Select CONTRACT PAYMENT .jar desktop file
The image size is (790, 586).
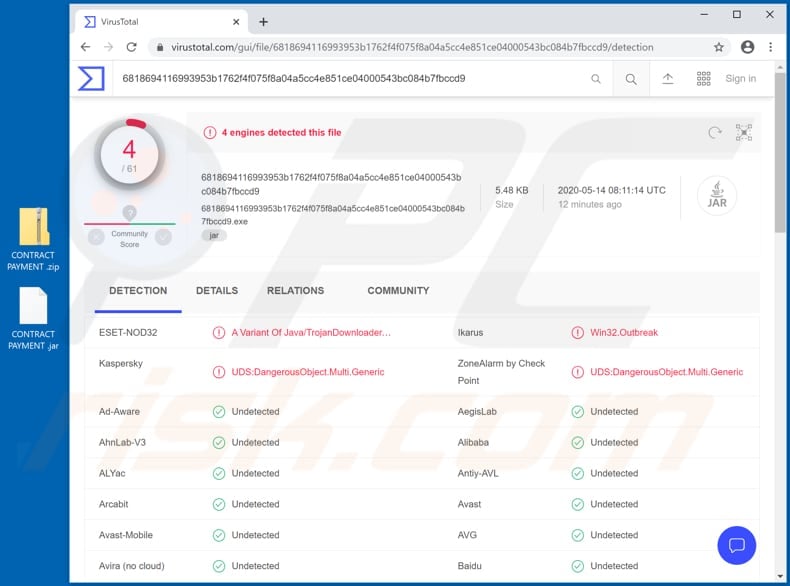33,319
